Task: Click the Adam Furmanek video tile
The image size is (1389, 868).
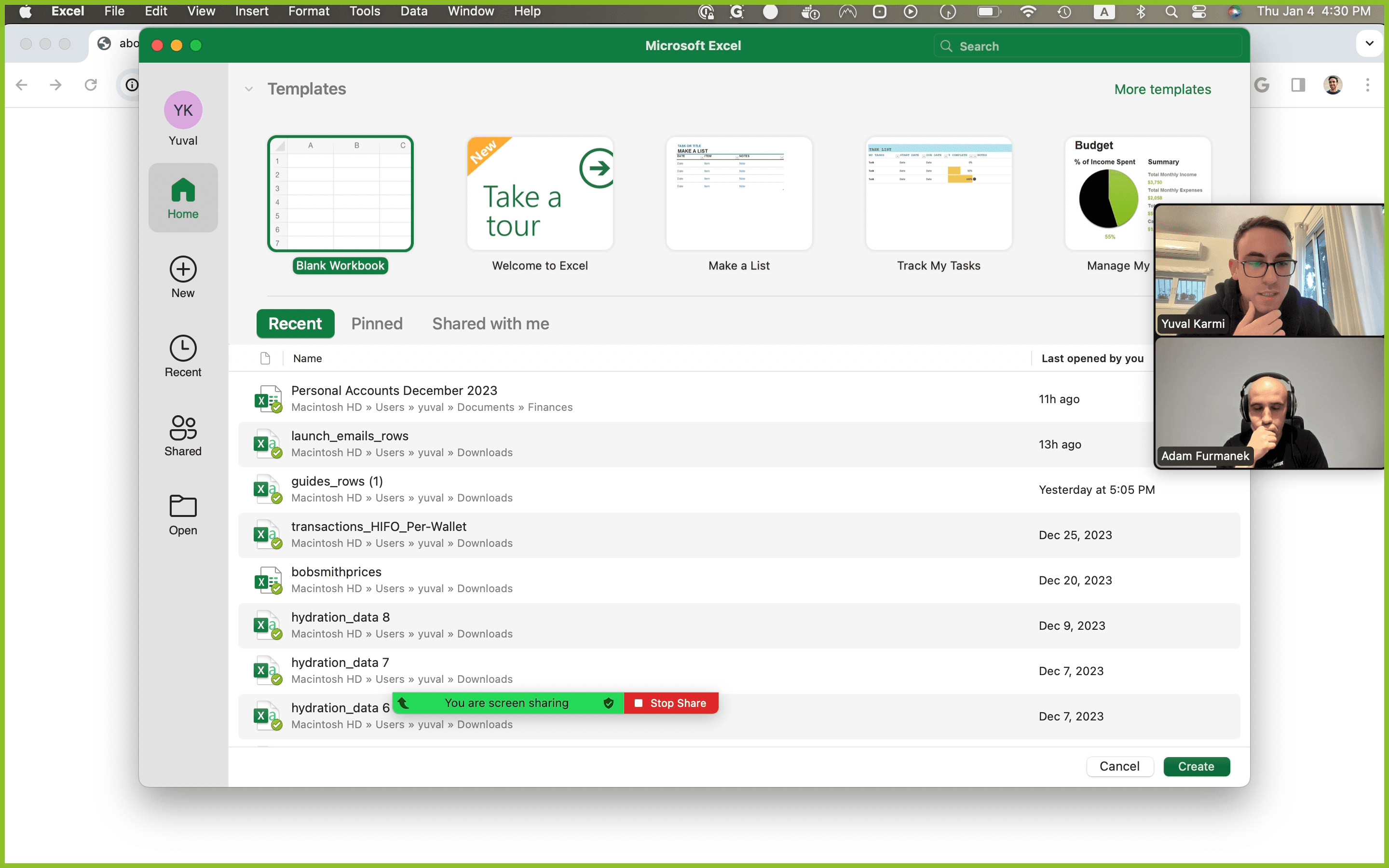Action: (x=1270, y=403)
